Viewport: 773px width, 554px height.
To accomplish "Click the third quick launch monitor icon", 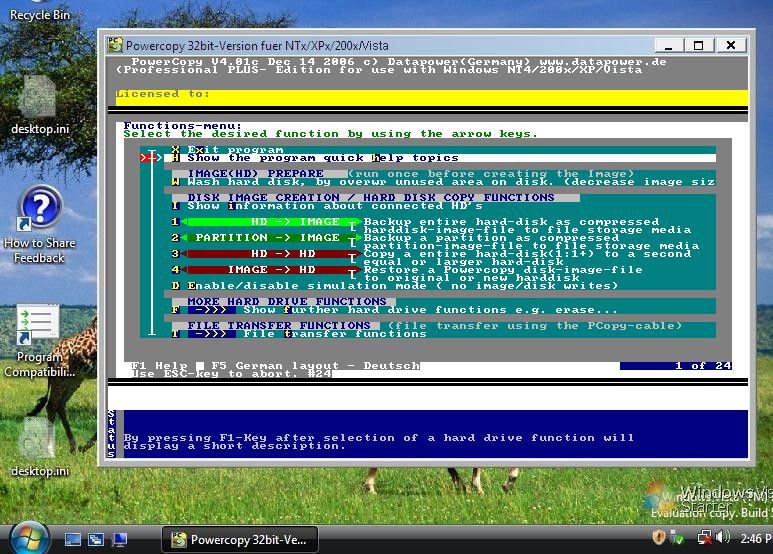I will 119,540.
